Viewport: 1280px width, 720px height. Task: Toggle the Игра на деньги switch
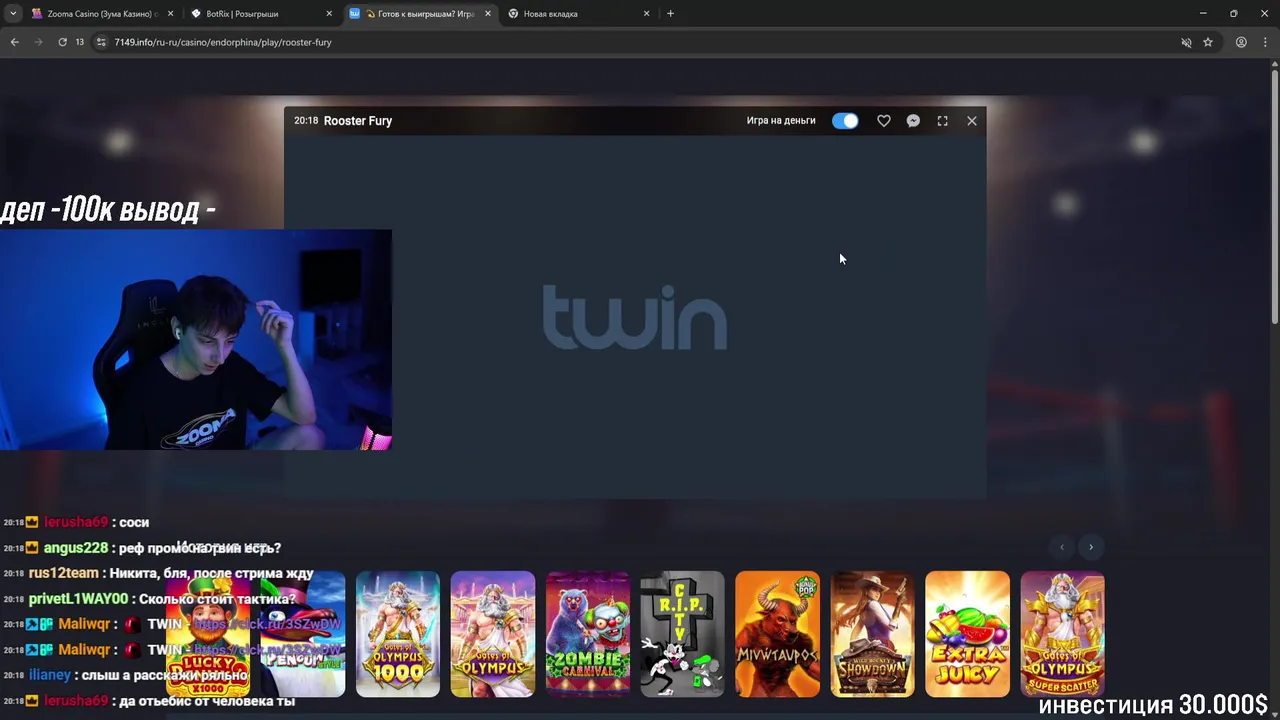pos(845,120)
